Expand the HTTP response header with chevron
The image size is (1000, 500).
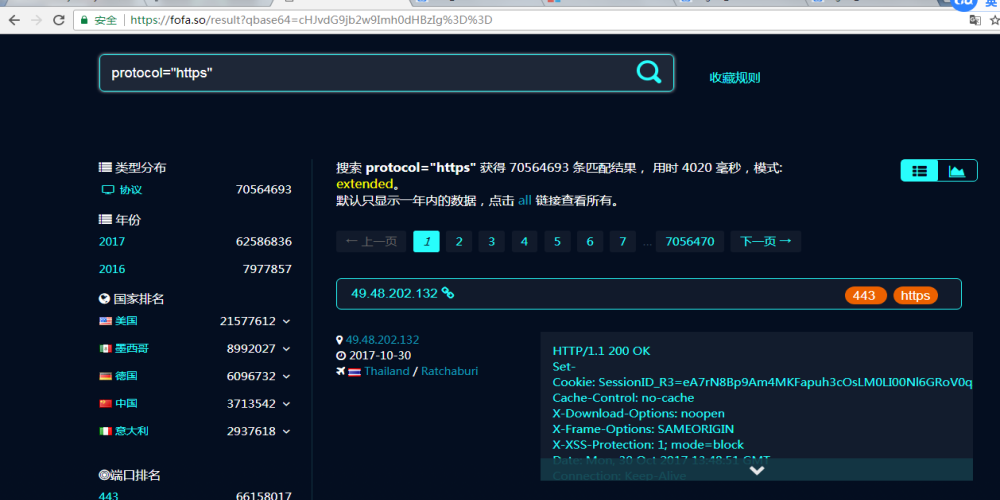click(756, 470)
